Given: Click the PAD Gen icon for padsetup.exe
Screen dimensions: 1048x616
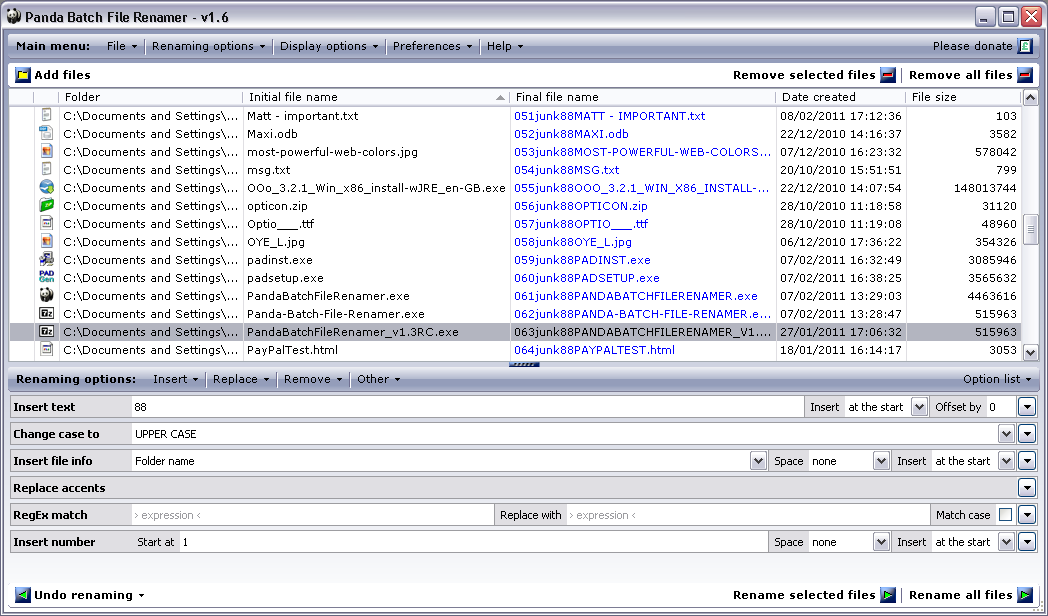Looking at the screenshot, I should coord(46,278).
